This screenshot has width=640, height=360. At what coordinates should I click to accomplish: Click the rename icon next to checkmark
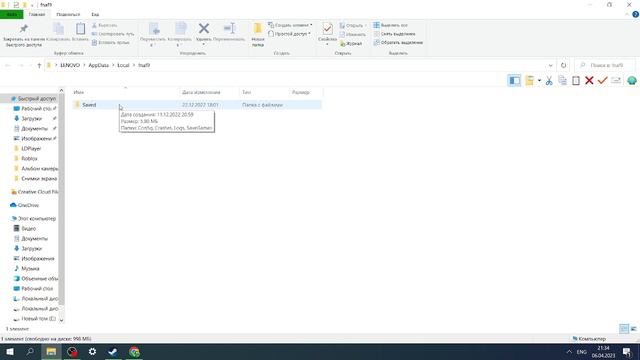click(616, 80)
